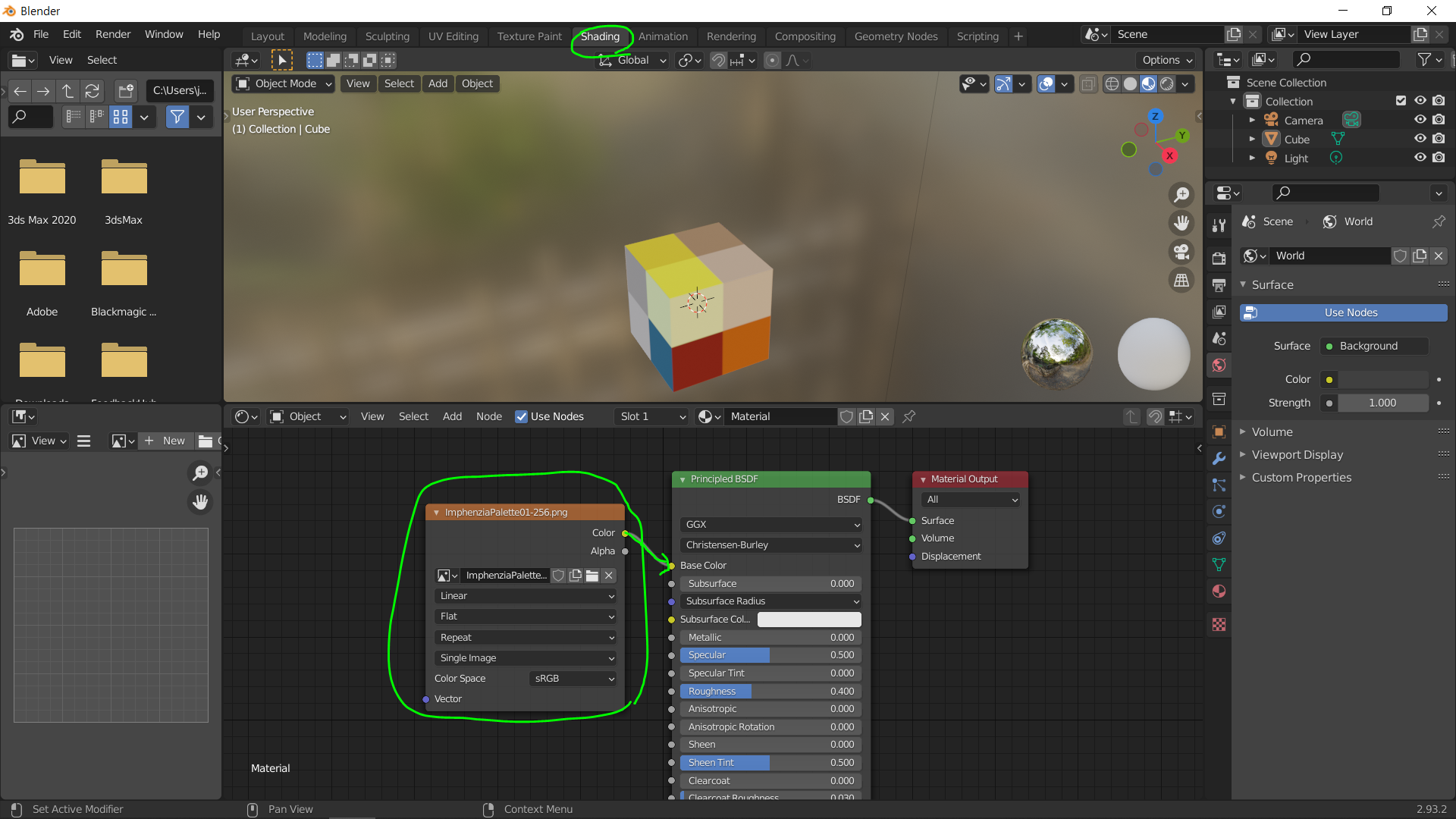
Task: Click the camera view icon in viewport
Action: coord(1181,252)
